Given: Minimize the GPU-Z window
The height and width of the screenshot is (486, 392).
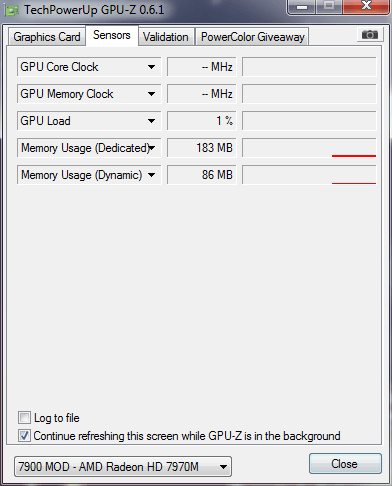Looking at the screenshot, I should click(x=301, y=6).
